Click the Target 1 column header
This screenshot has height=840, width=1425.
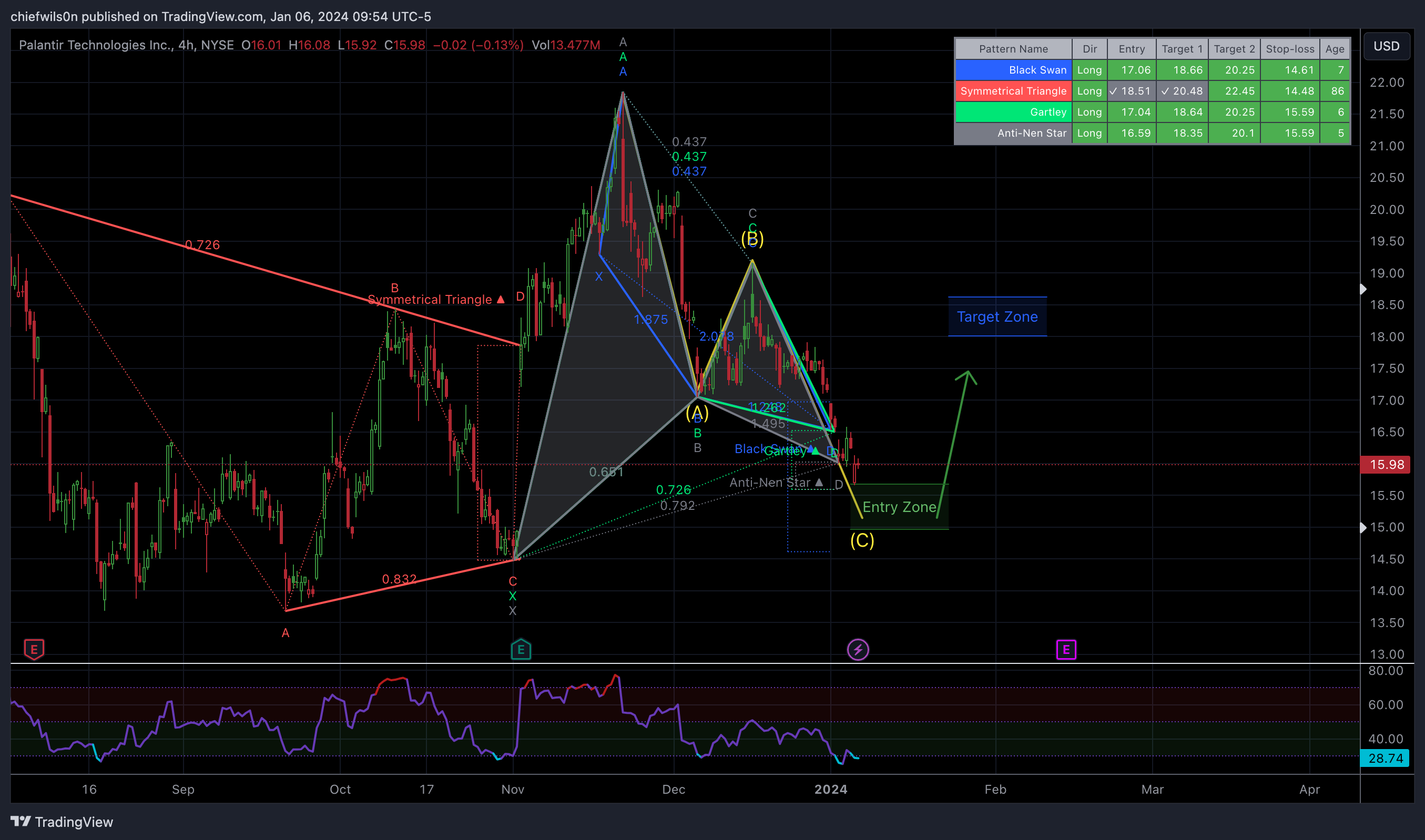click(1182, 49)
